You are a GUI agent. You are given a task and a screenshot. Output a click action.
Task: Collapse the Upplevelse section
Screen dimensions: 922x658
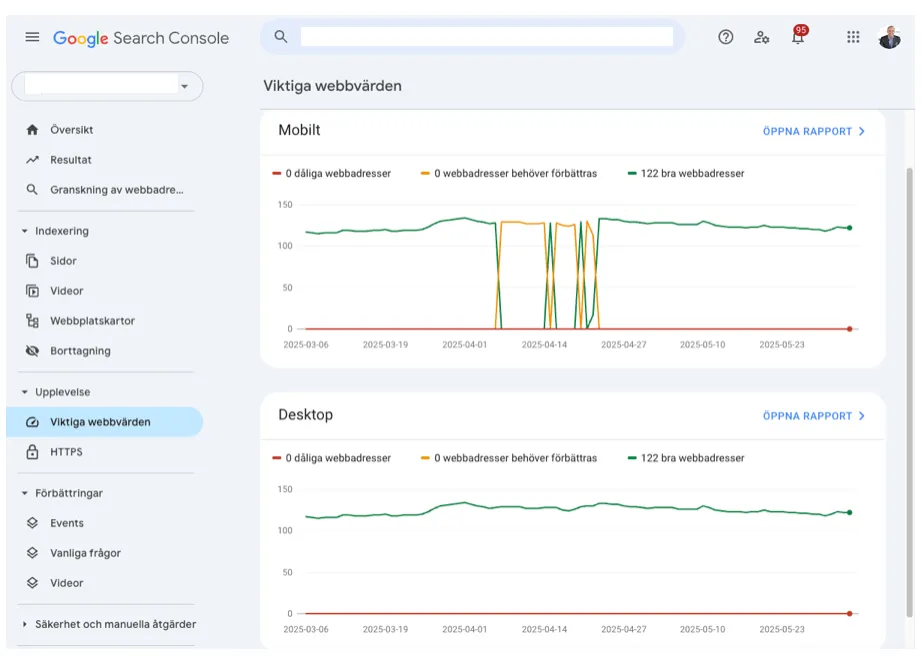click(x=25, y=392)
